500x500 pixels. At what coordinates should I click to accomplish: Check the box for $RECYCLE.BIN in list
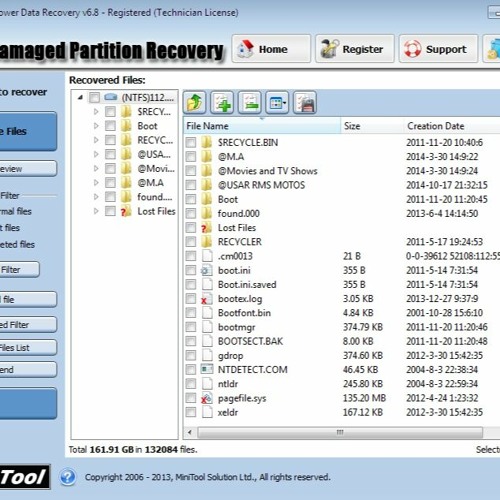pyautogui.click(x=191, y=143)
